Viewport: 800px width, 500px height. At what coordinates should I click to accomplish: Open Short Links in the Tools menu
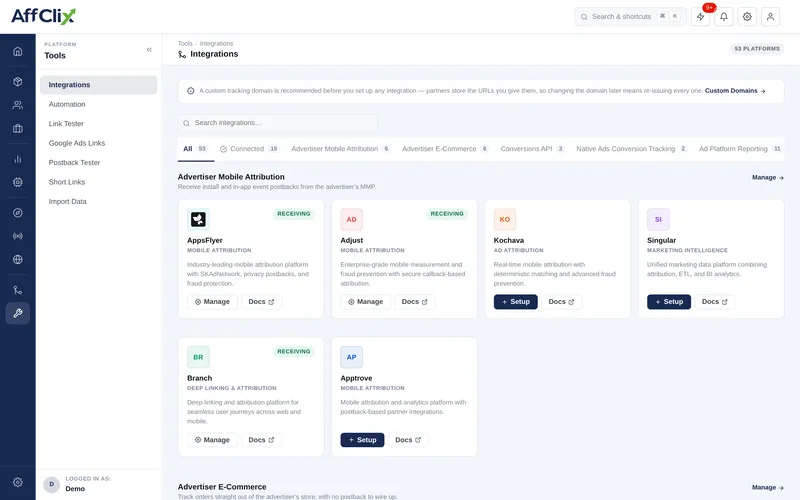click(98, 182)
